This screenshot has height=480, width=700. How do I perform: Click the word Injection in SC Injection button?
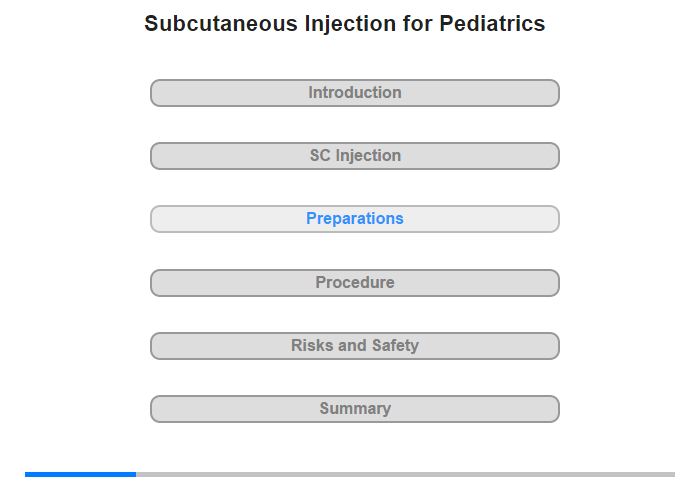(368, 156)
